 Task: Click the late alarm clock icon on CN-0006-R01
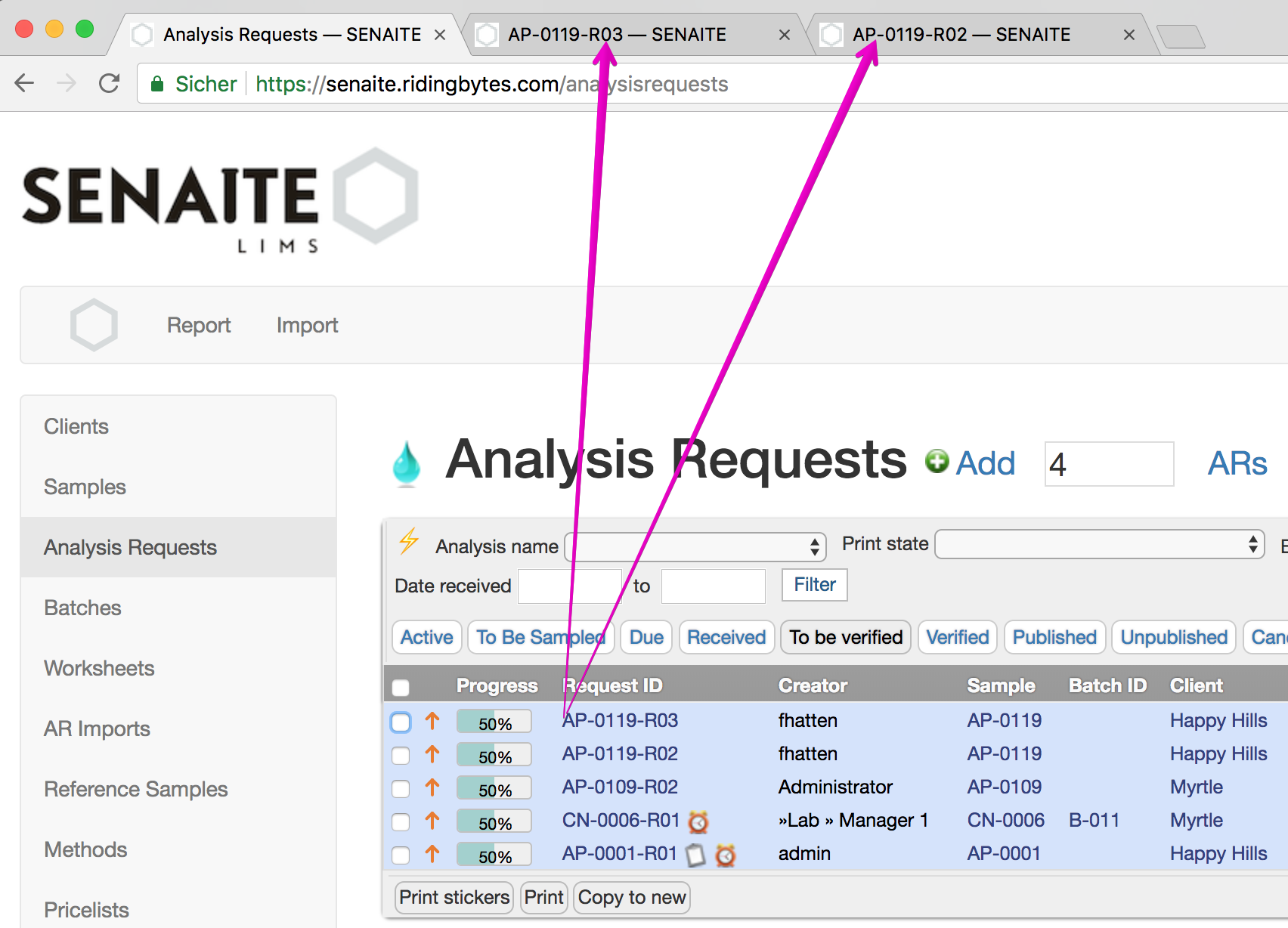pyautogui.click(x=698, y=821)
